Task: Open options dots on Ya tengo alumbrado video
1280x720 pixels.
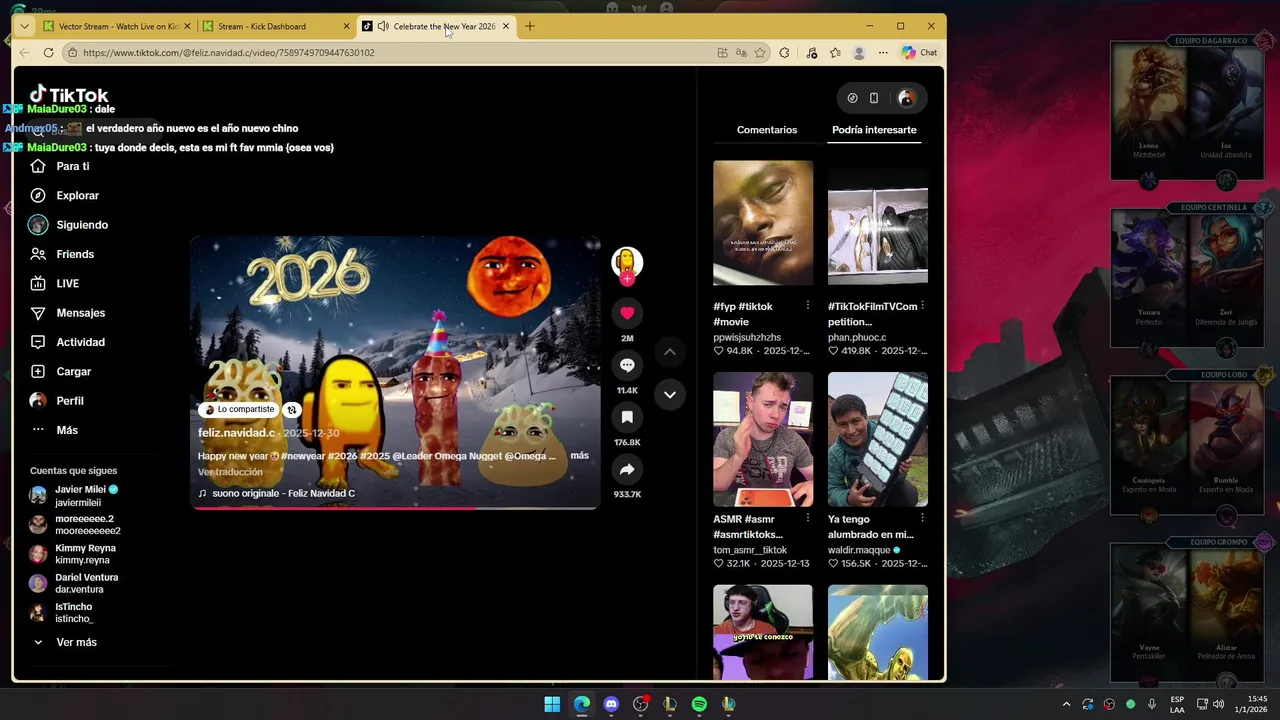Action: [922, 518]
